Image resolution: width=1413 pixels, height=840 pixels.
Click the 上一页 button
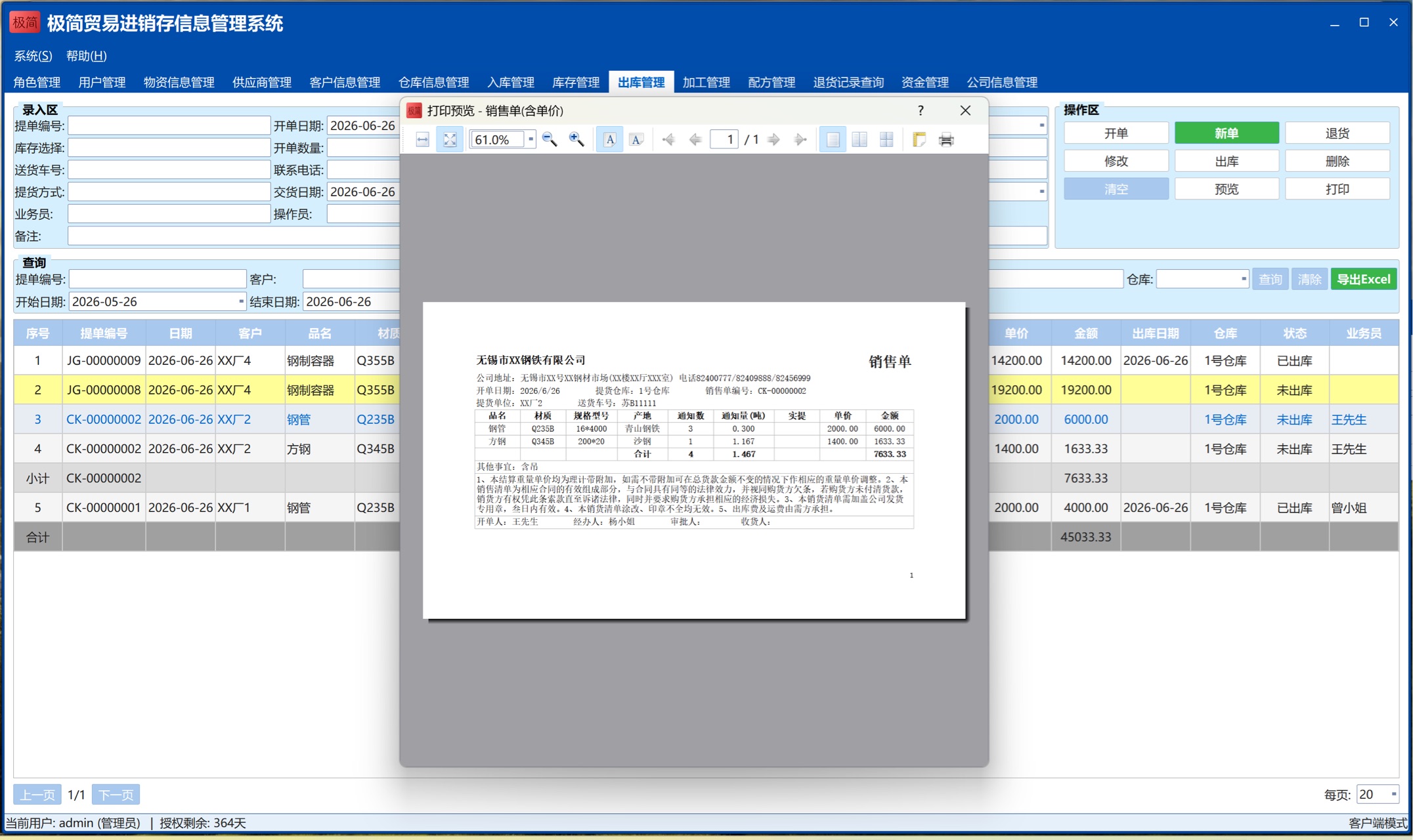[37, 795]
